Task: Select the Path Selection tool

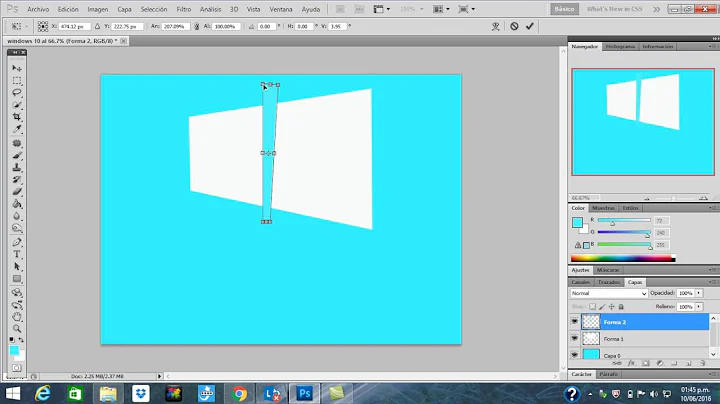Action: pyautogui.click(x=17, y=266)
